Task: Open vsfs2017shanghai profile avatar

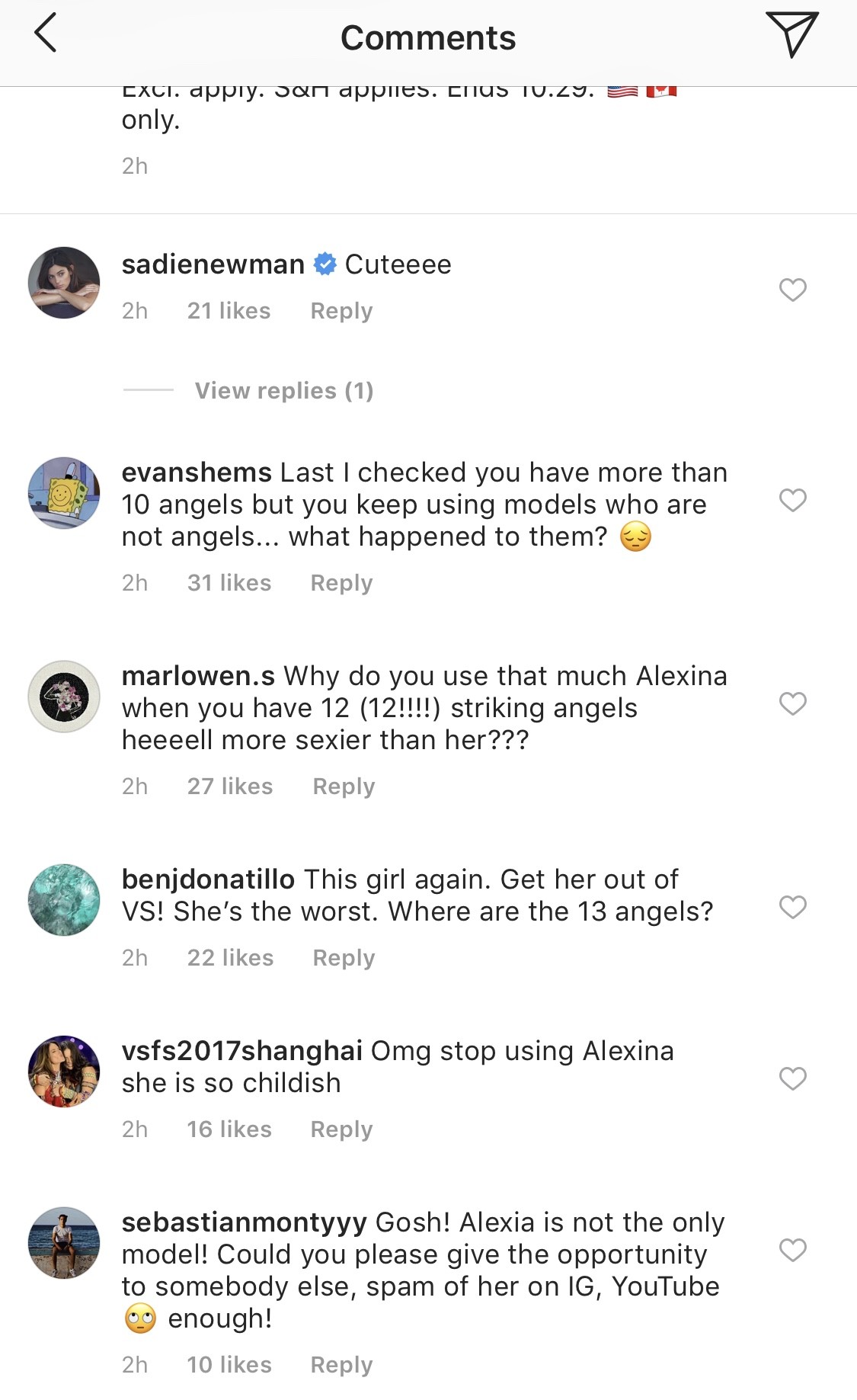Action: coord(64,1071)
